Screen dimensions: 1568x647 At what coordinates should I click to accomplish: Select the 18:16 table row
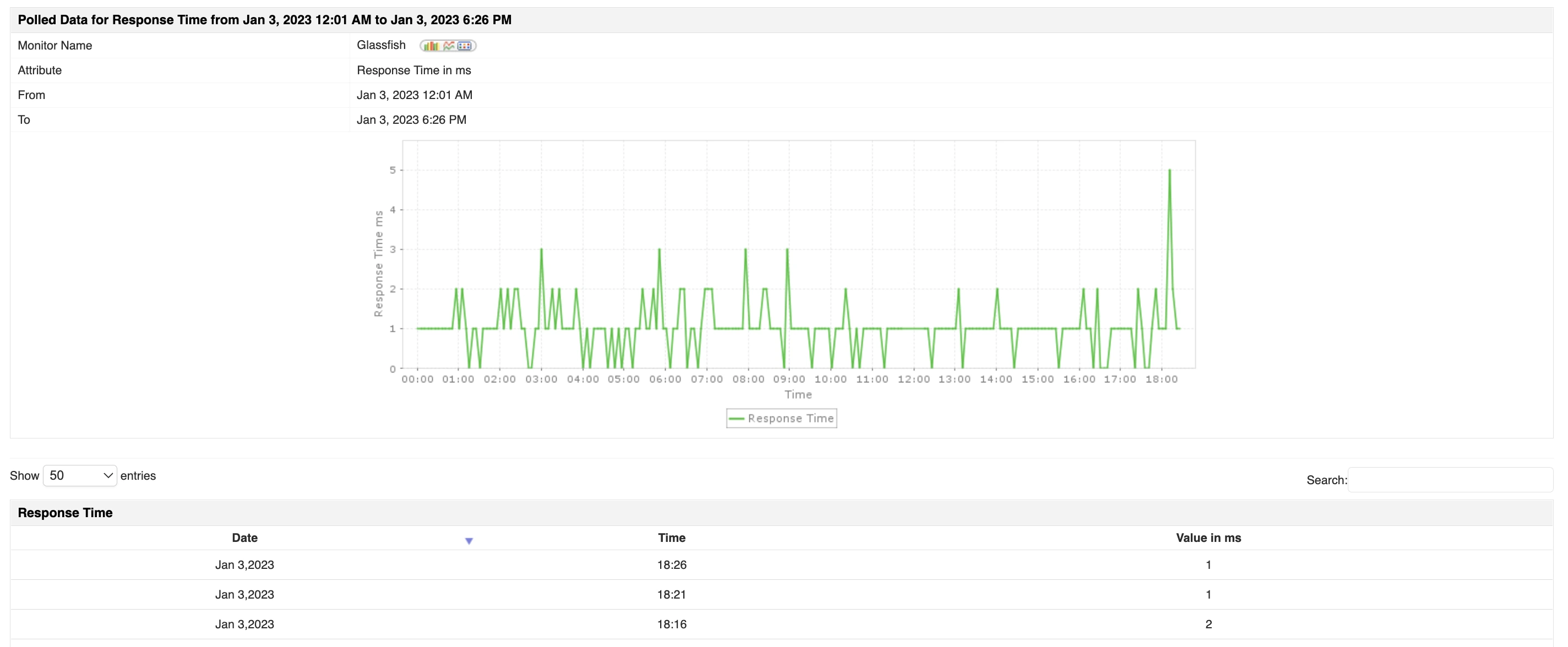671,624
